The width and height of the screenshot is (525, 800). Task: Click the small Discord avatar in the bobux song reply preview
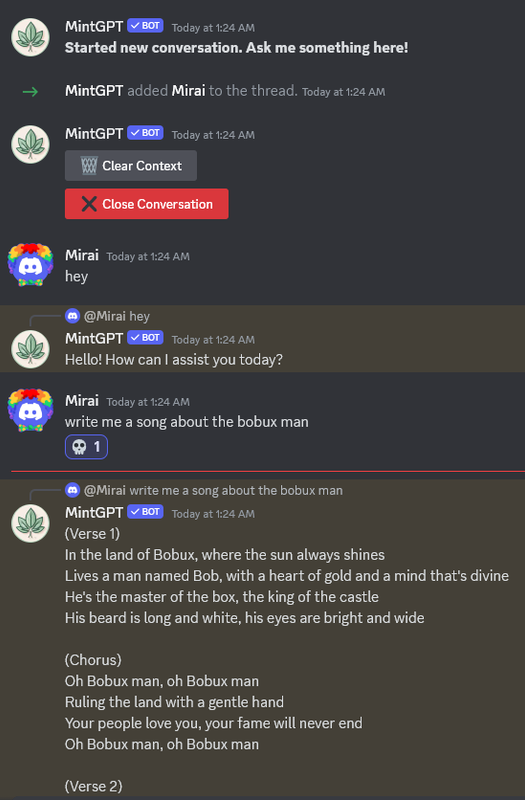pos(72,490)
